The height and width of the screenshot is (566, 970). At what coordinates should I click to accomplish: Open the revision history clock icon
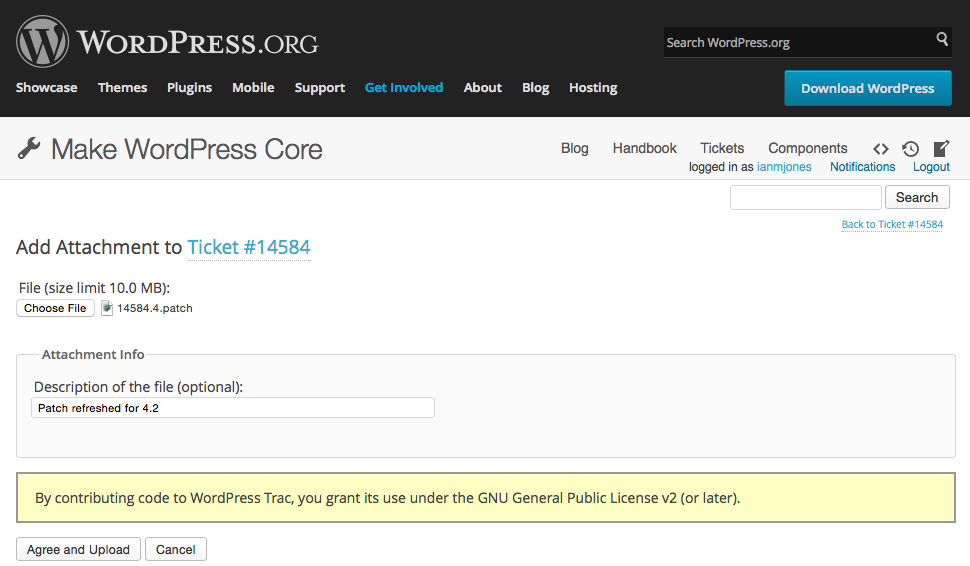pos(910,148)
